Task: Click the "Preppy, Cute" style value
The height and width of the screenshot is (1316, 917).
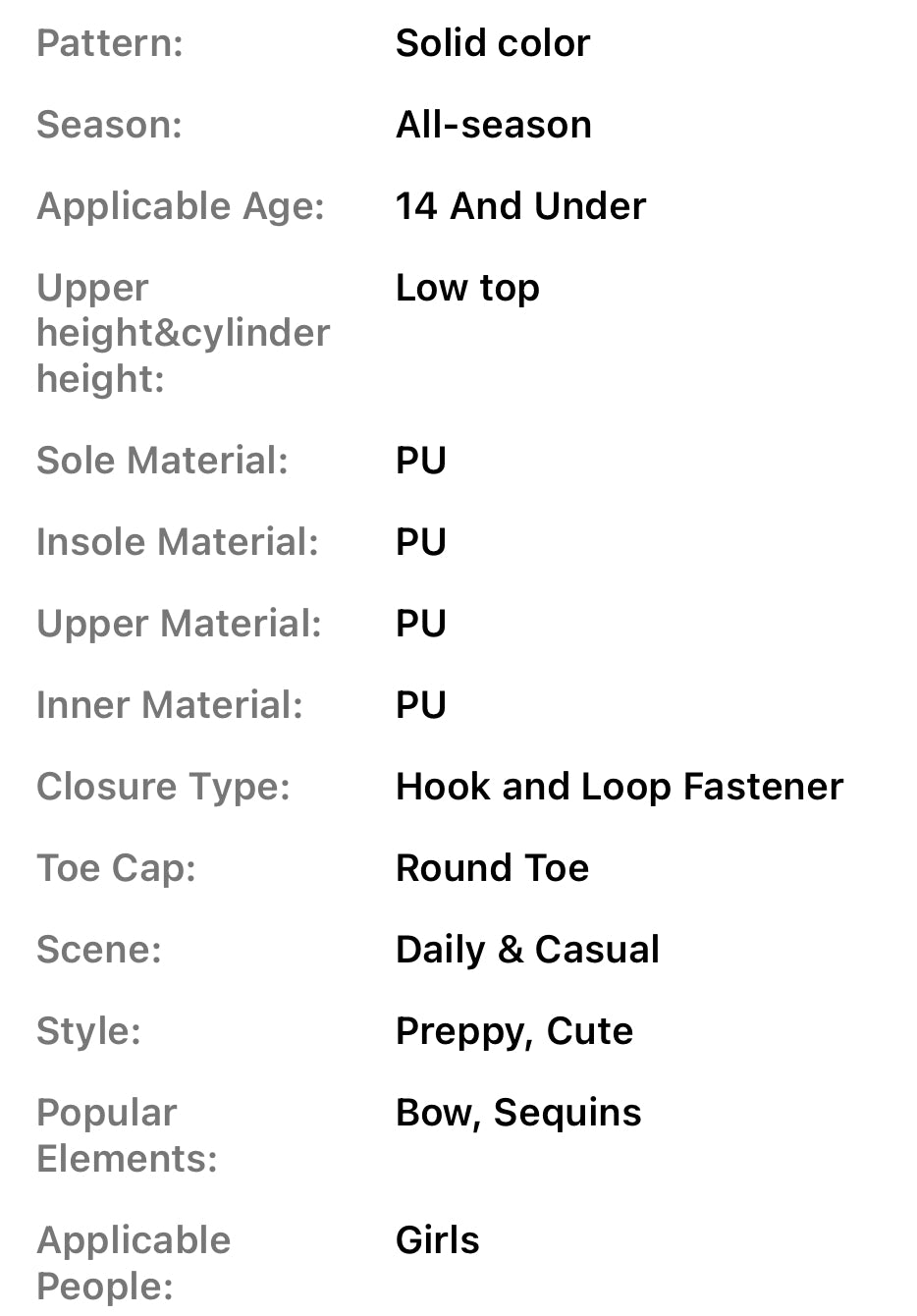Action: pyautogui.click(x=513, y=1031)
